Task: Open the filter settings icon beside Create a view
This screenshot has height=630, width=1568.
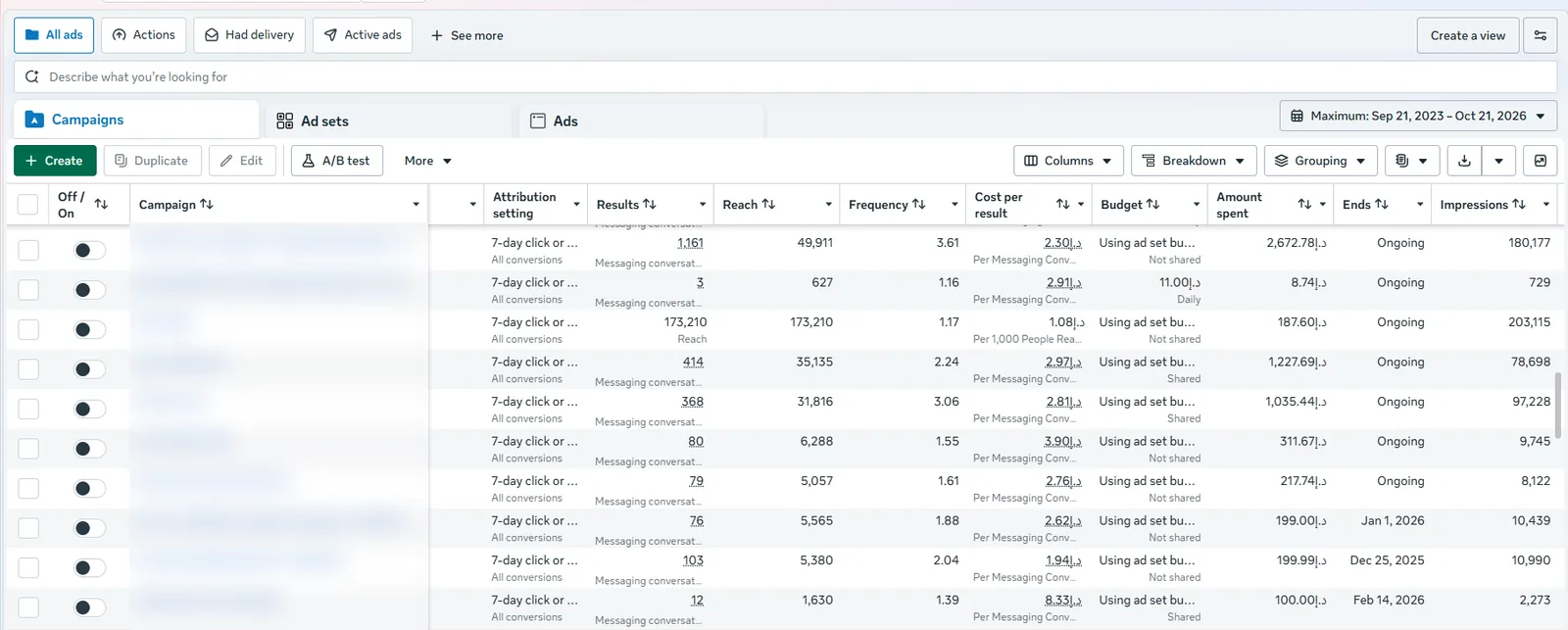Action: pyautogui.click(x=1540, y=35)
